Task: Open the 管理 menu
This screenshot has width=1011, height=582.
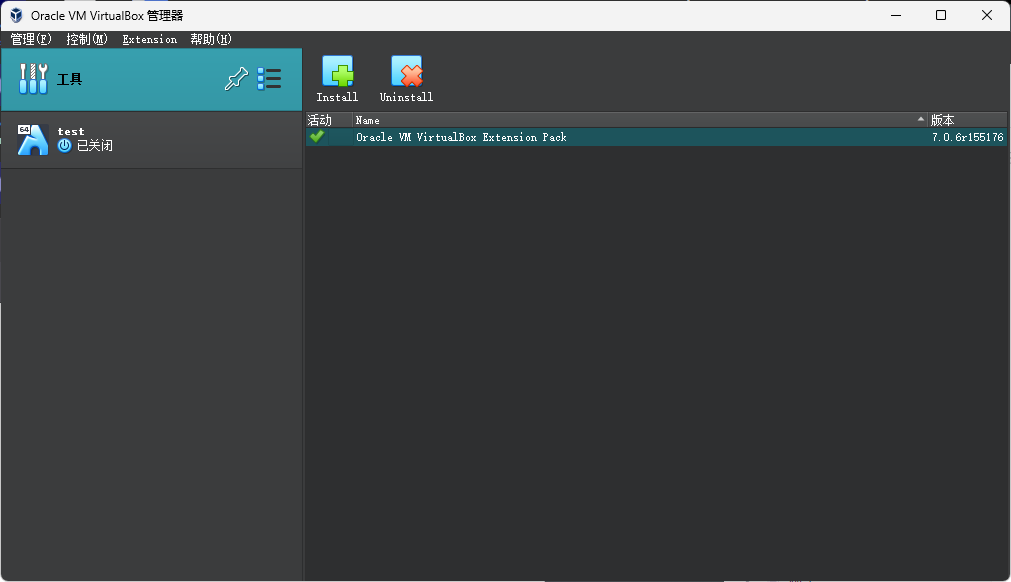Action: click(31, 39)
